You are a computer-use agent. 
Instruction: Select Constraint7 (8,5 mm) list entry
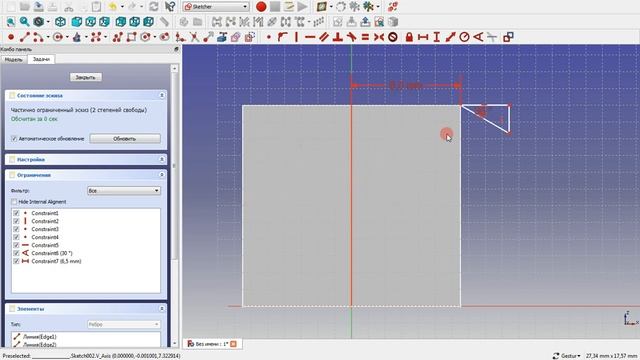[x=56, y=261]
